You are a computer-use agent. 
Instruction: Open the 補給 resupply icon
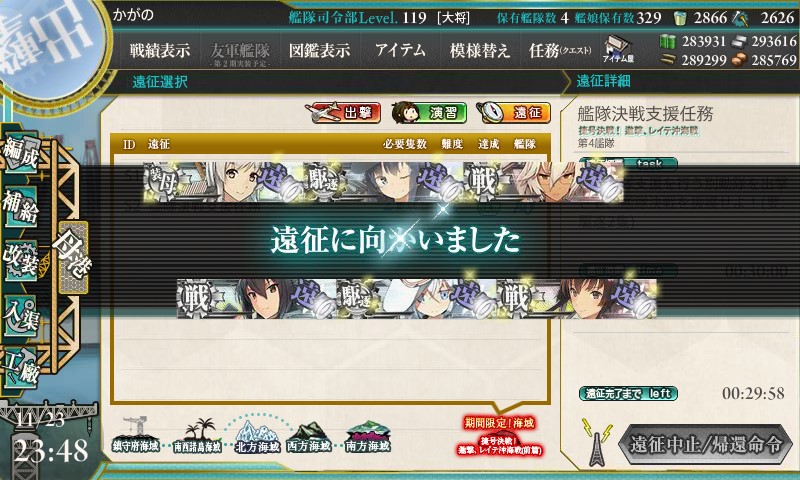(21, 206)
